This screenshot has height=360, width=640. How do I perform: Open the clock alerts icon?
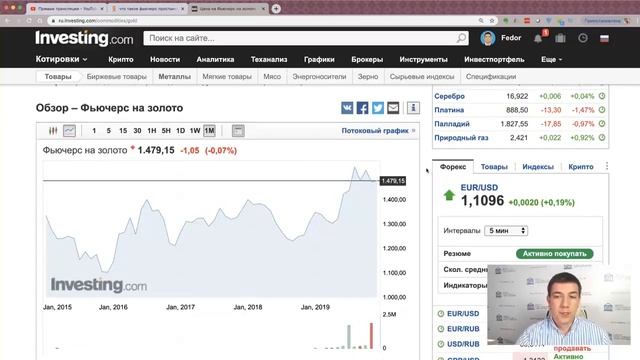583,38
